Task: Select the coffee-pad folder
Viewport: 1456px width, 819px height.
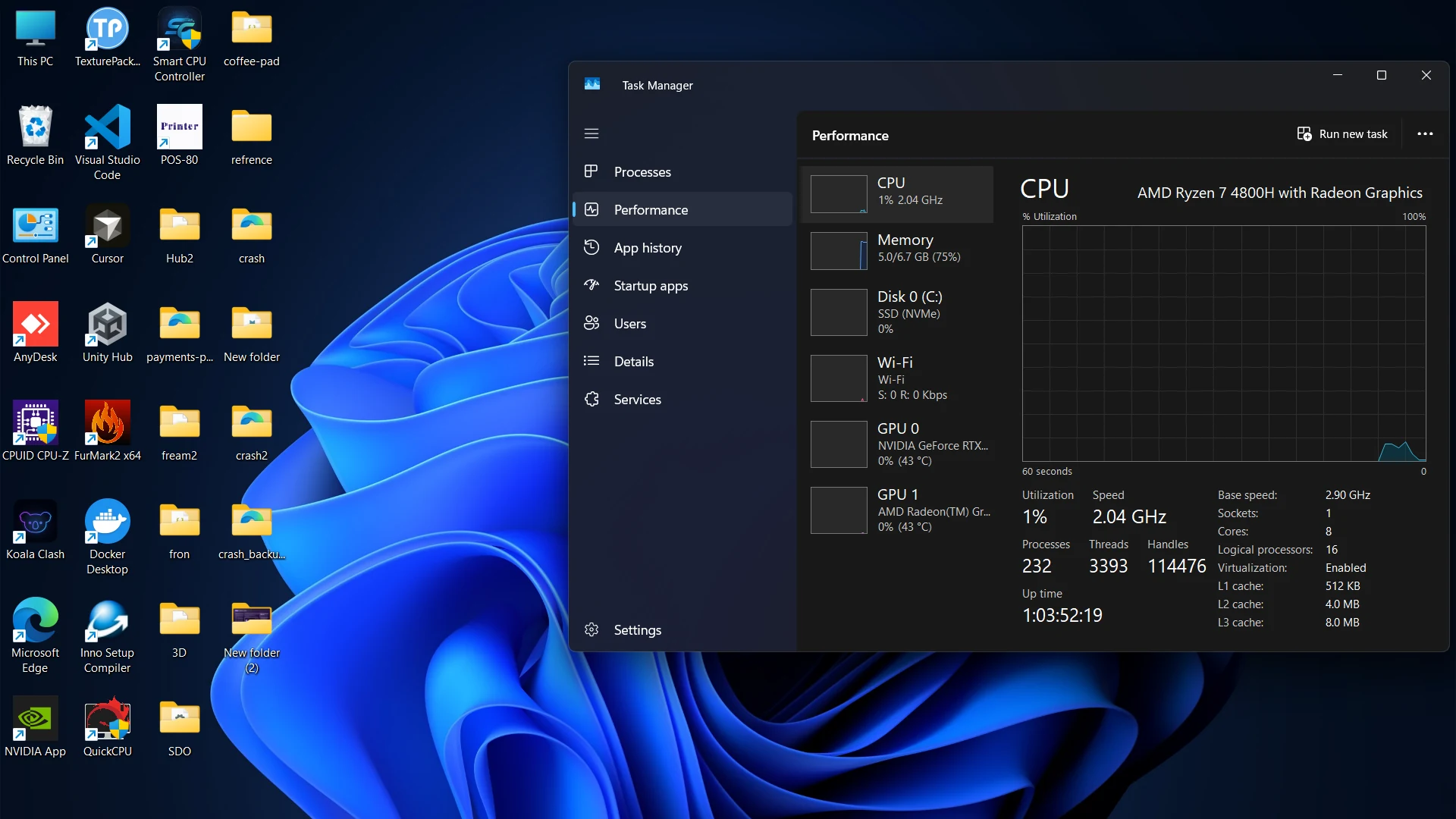Action: click(251, 39)
